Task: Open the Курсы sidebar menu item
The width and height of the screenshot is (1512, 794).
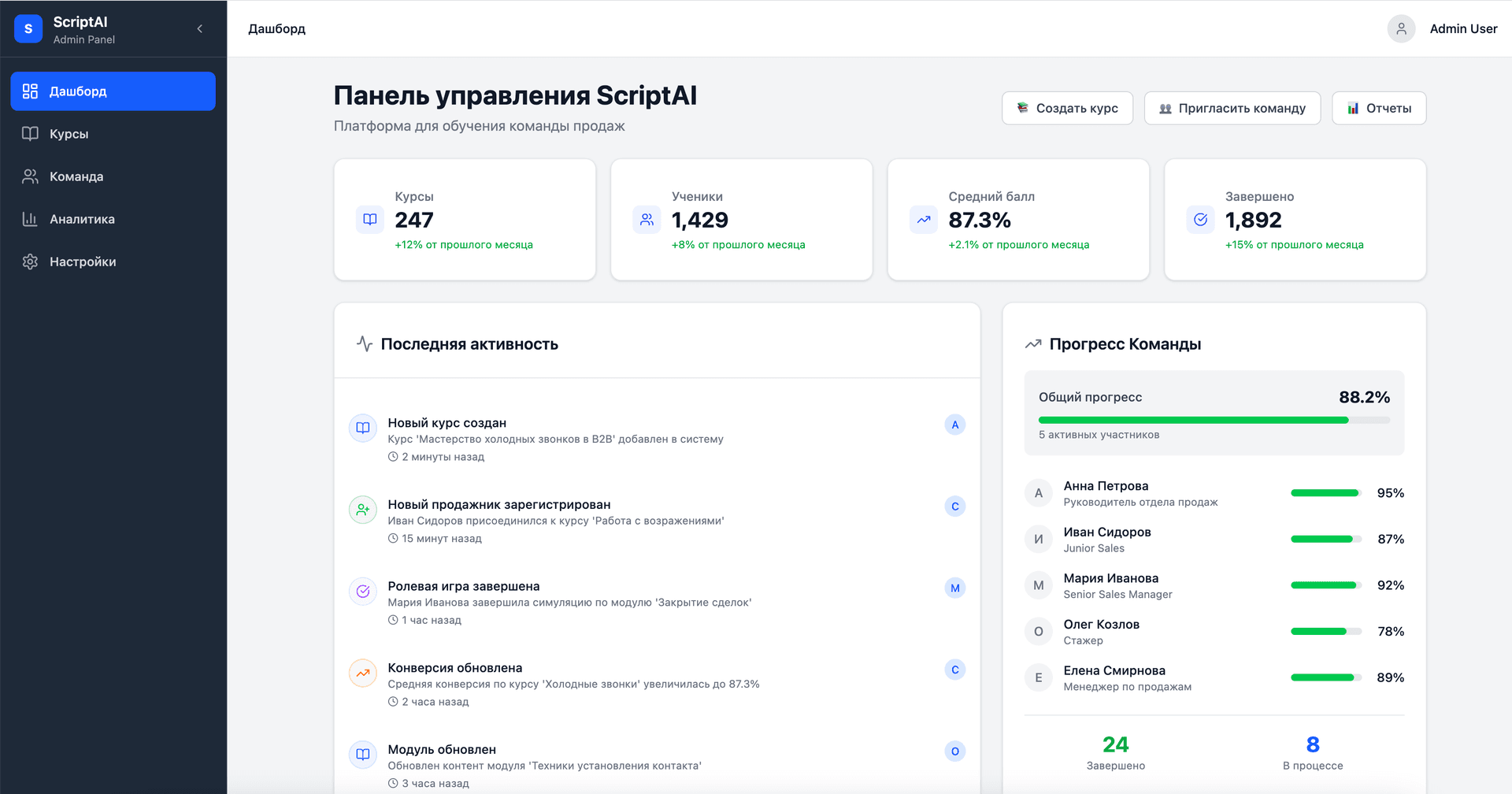Action: pyautogui.click(x=113, y=134)
